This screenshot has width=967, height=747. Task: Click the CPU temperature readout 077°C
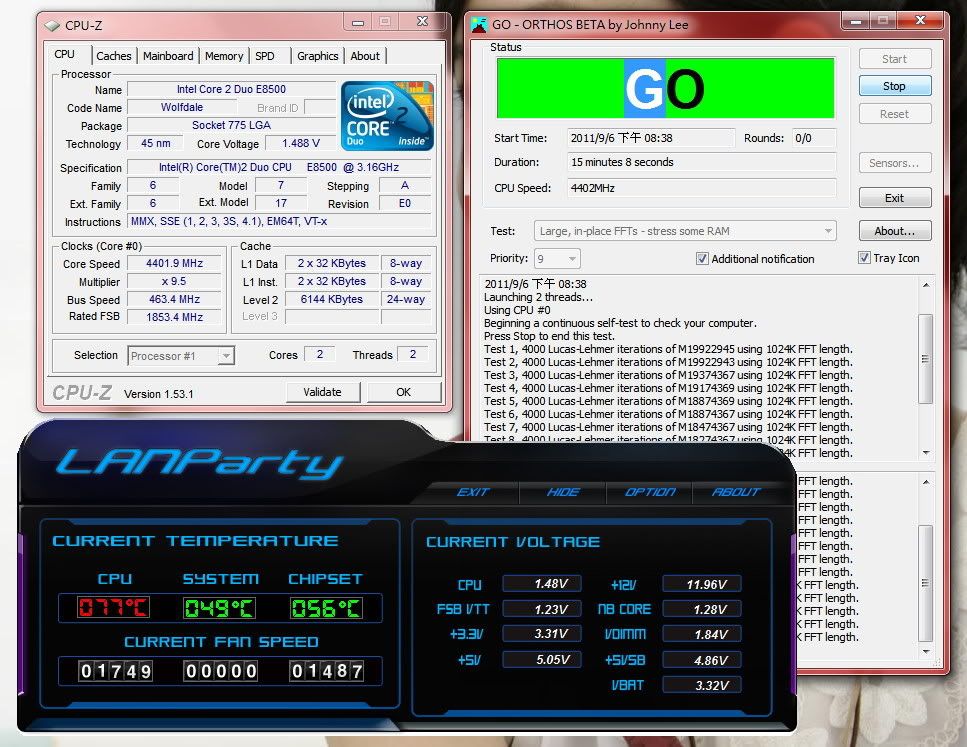click(x=113, y=608)
